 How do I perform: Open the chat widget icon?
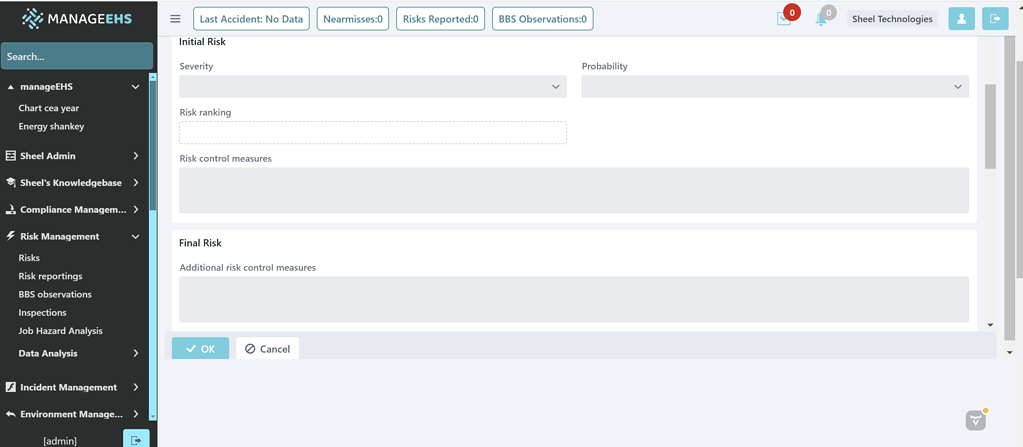976,420
